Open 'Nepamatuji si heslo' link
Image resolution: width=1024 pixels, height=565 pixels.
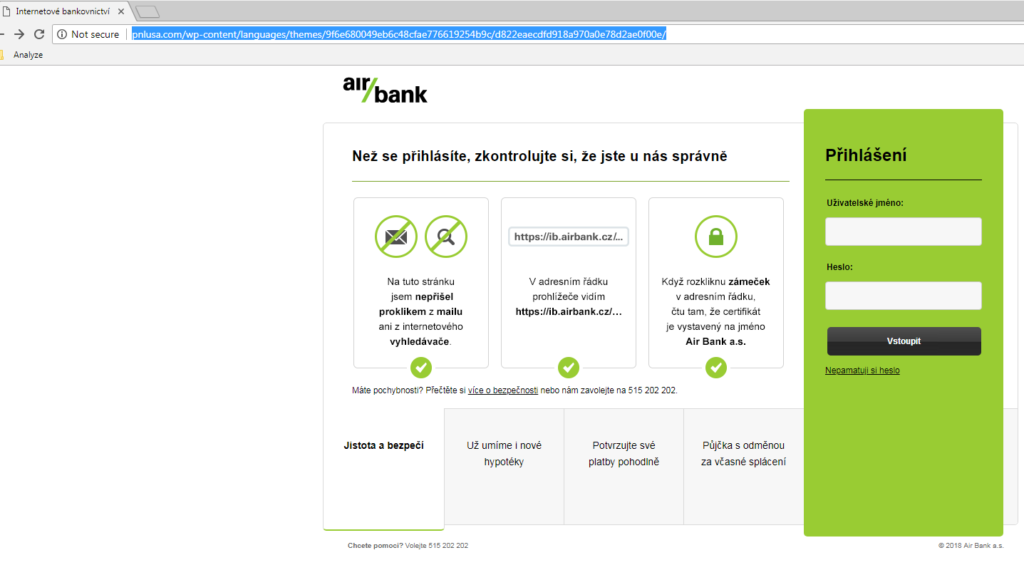tap(862, 370)
